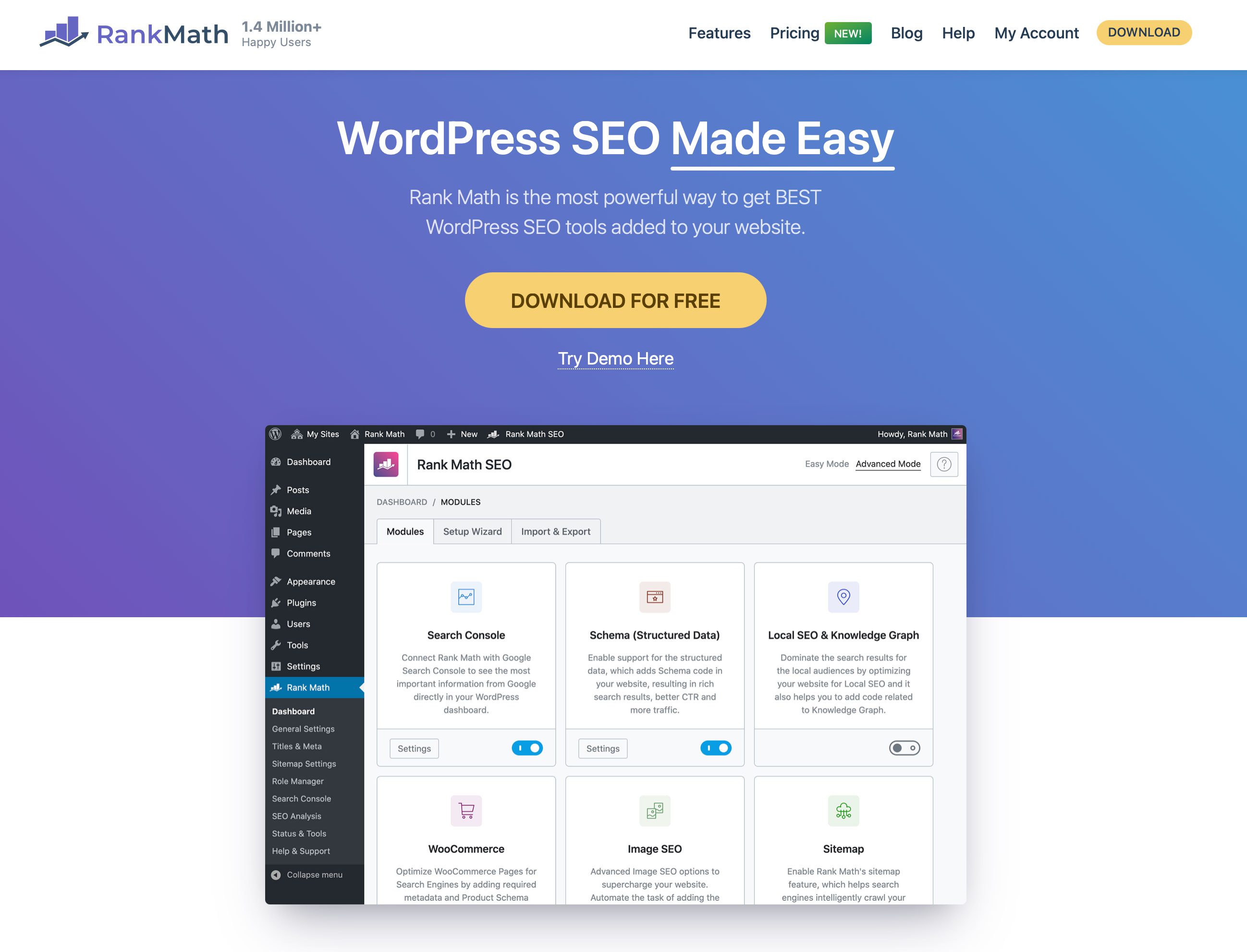
Task: Click the Try Demo Here link
Action: click(x=615, y=357)
